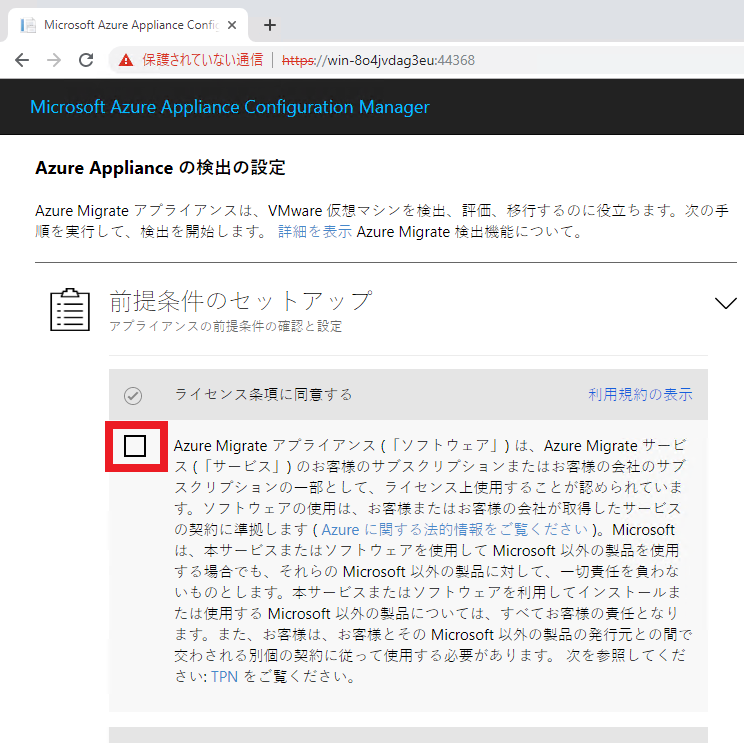The width and height of the screenshot is (744, 743).
Task: Go back using the browser back arrow
Action: point(22,60)
